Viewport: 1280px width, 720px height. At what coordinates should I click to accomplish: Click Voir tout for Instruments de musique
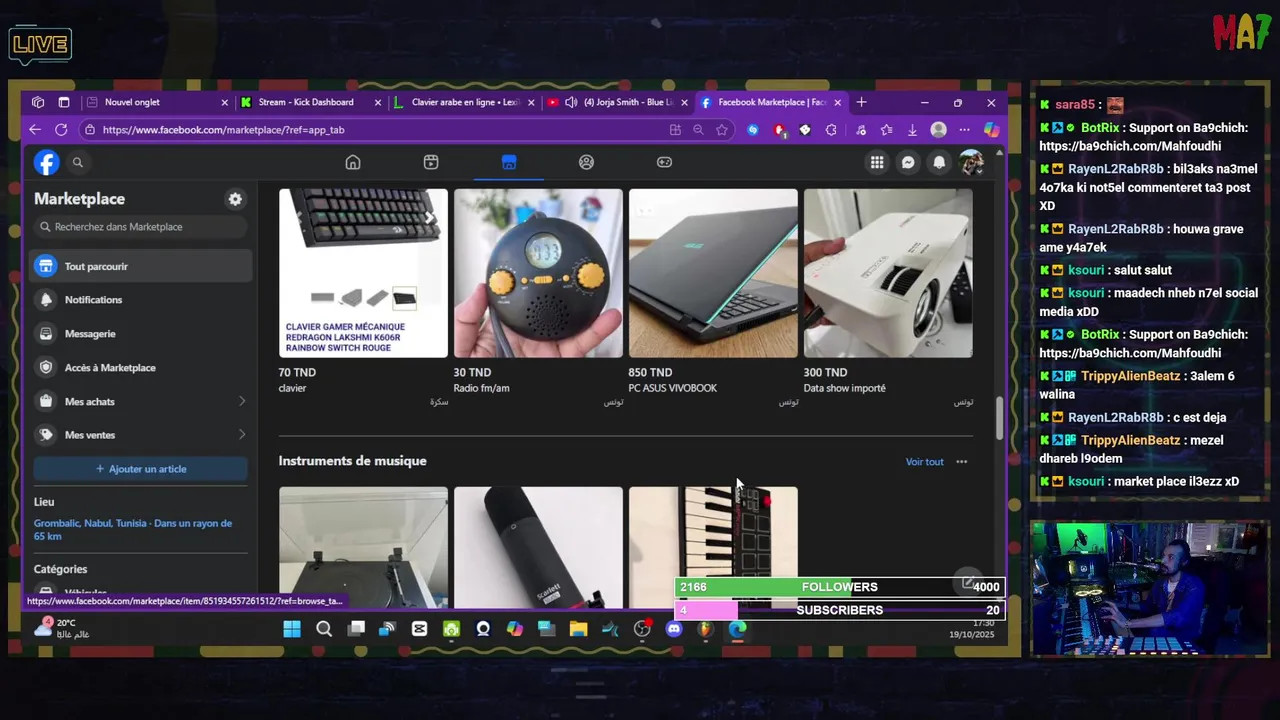[x=924, y=462]
